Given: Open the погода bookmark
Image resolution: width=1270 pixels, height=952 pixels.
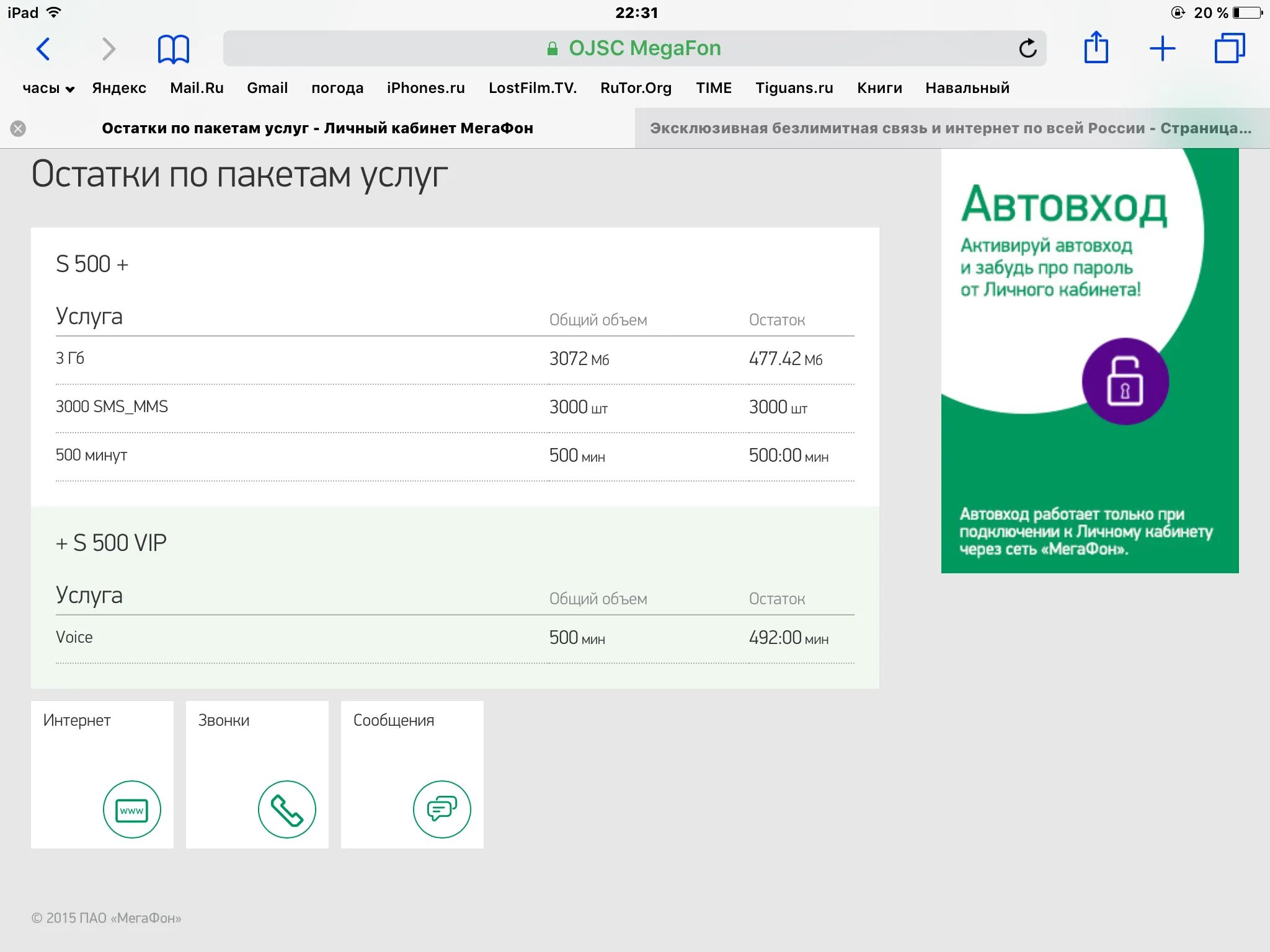Looking at the screenshot, I should point(337,88).
